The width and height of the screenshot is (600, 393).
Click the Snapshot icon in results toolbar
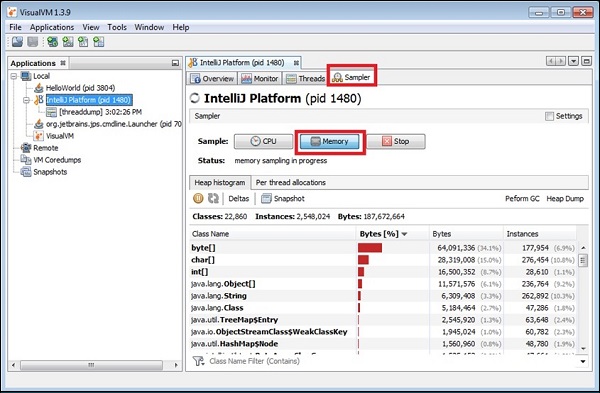[266, 199]
